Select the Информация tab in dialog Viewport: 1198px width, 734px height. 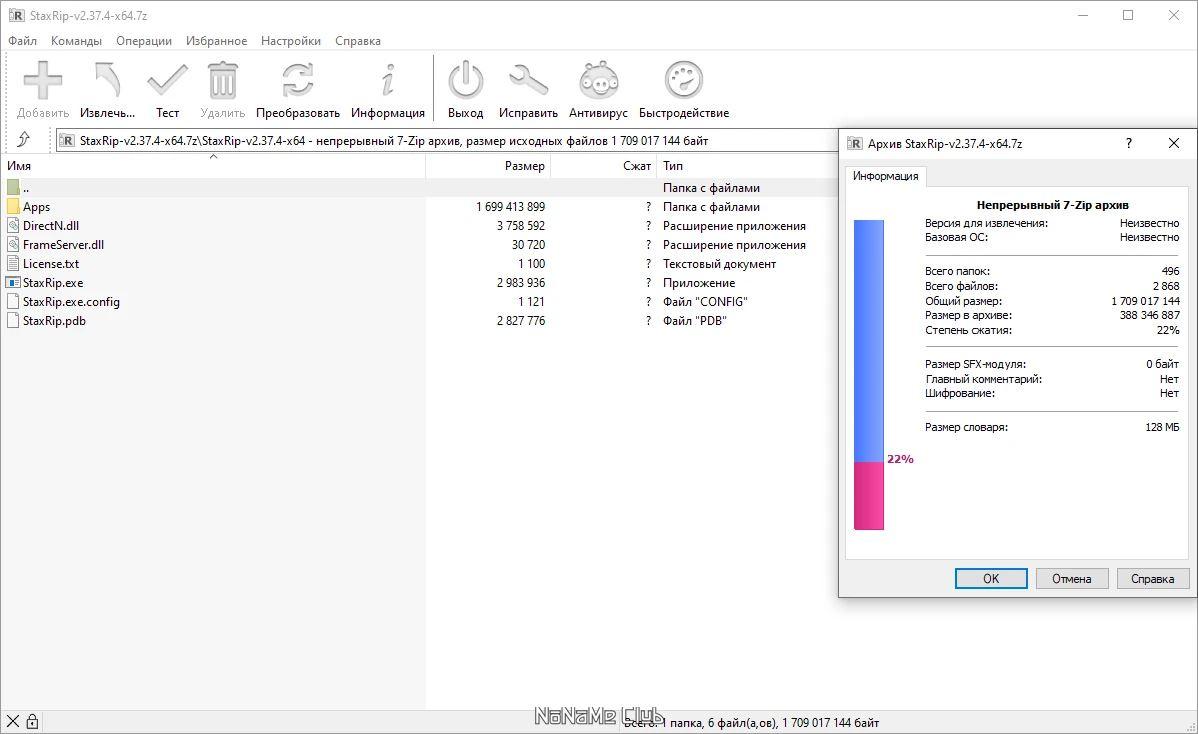[885, 176]
